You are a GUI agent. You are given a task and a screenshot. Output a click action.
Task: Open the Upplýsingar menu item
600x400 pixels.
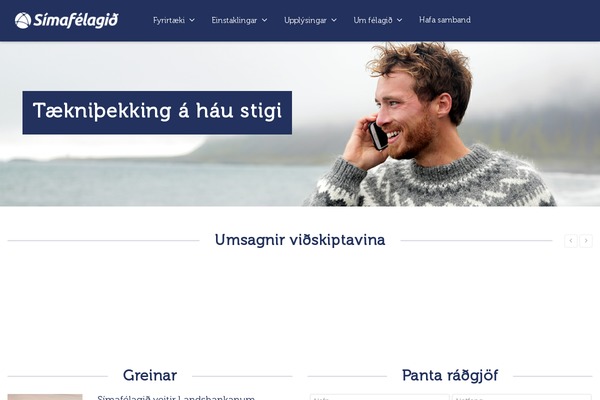pos(305,20)
